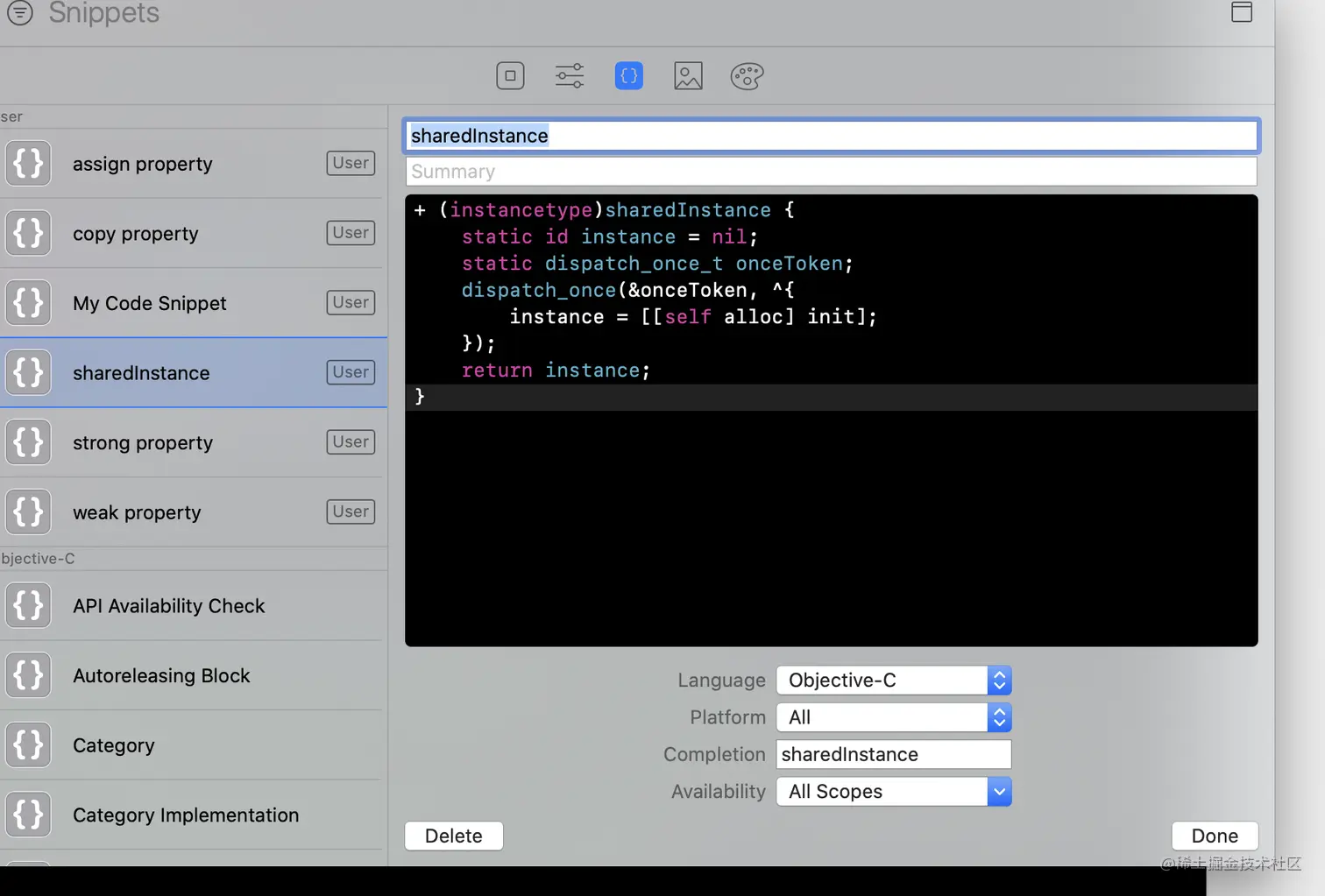Click the braces icon of Category Implementation

tap(28, 815)
